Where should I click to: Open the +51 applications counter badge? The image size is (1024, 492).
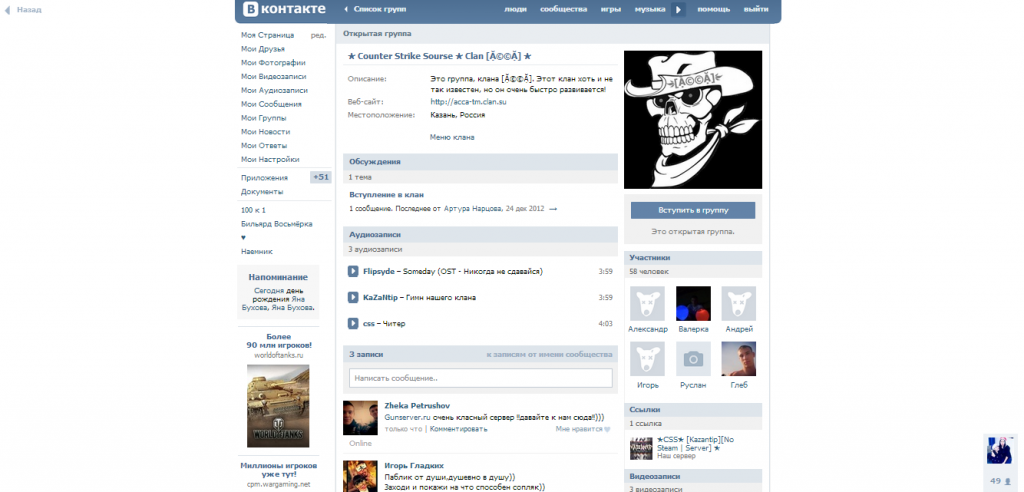click(x=320, y=177)
